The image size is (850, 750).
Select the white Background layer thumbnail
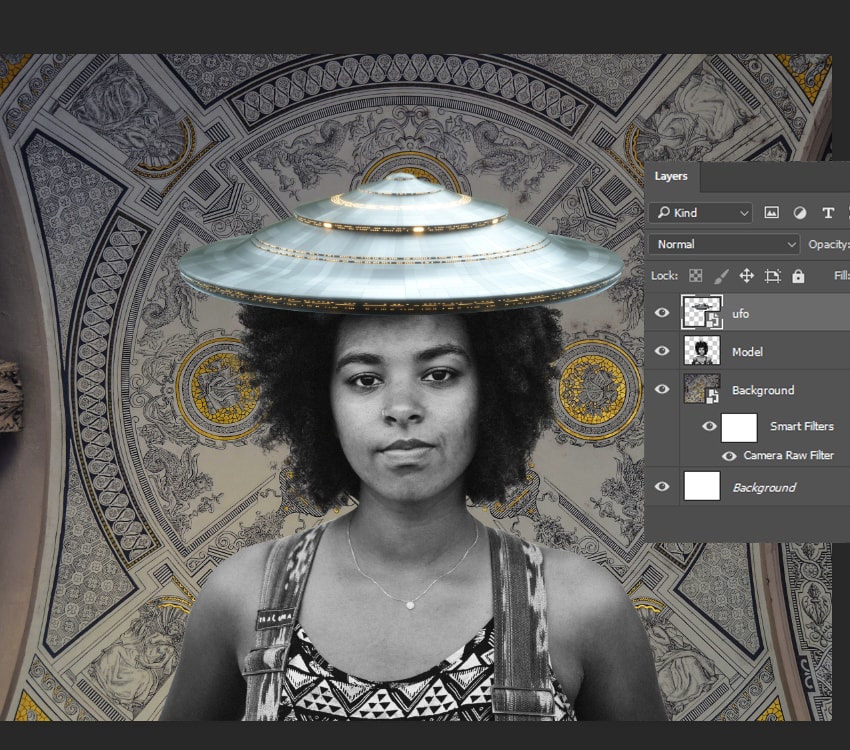pyautogui.click(x=702, y=486)
